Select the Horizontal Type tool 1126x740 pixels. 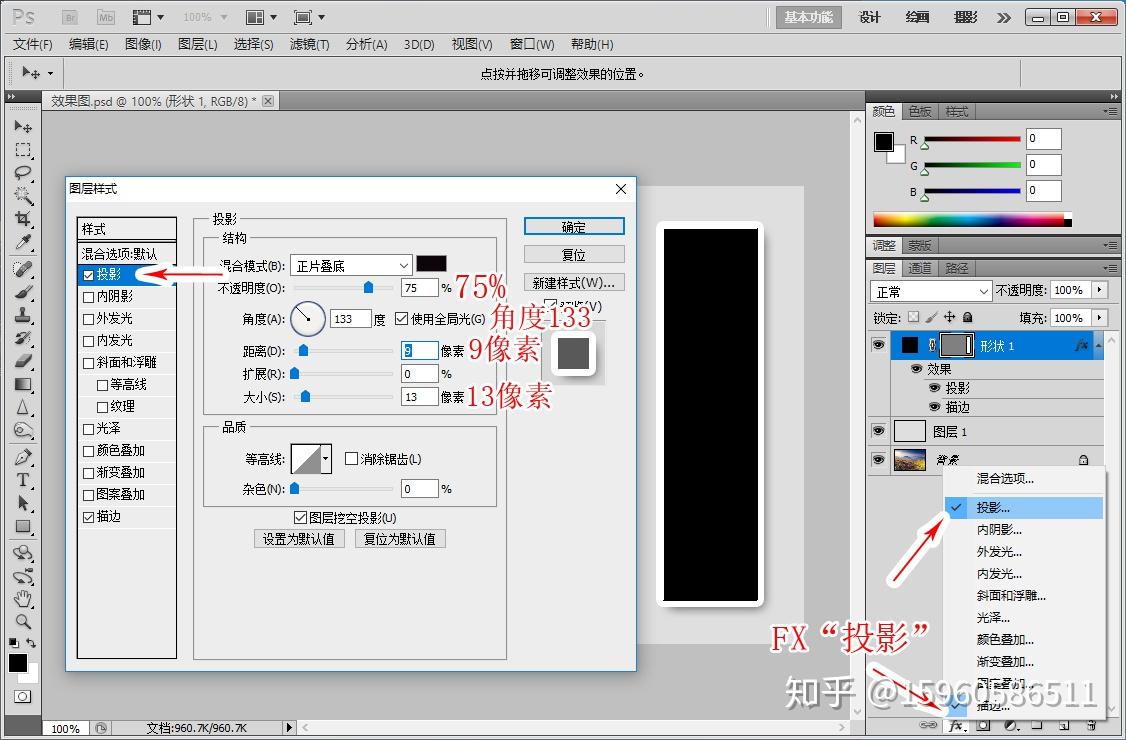[x=22, y=477]
